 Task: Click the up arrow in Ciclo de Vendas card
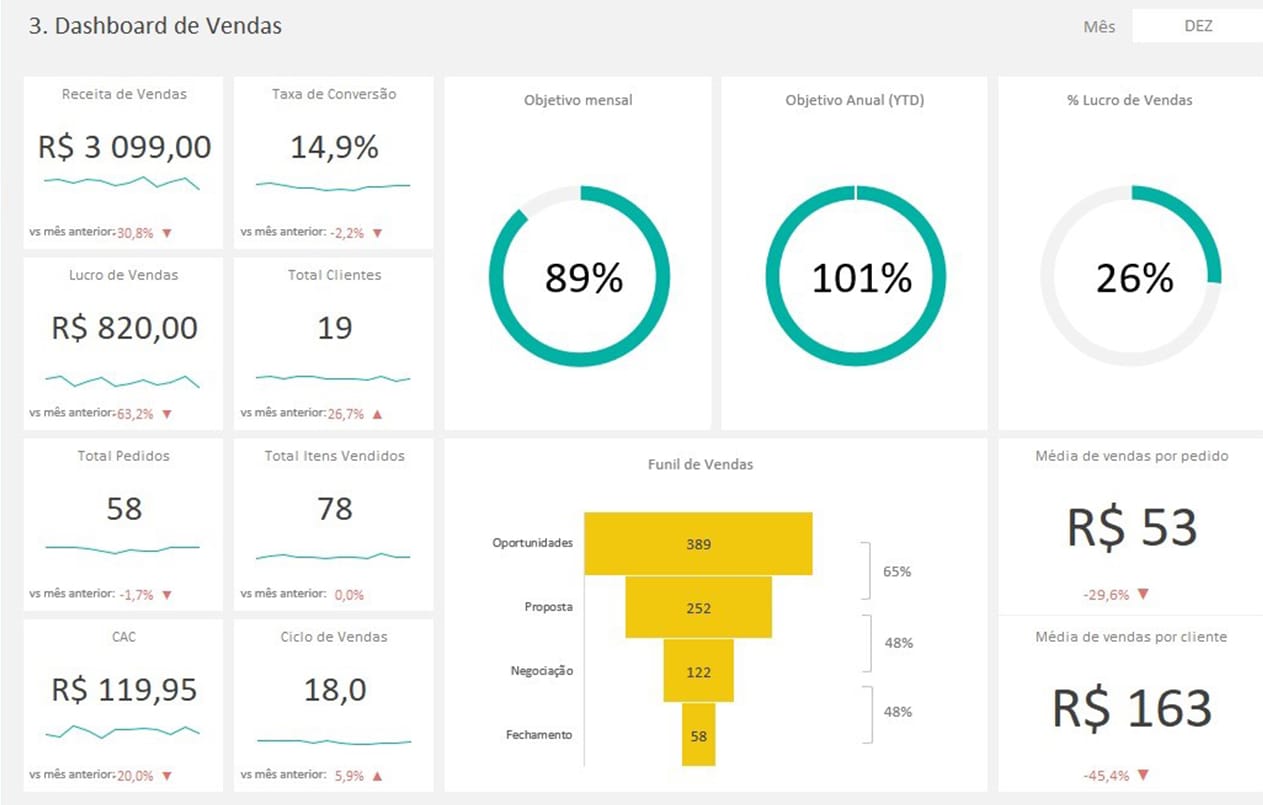click(377, 775)
